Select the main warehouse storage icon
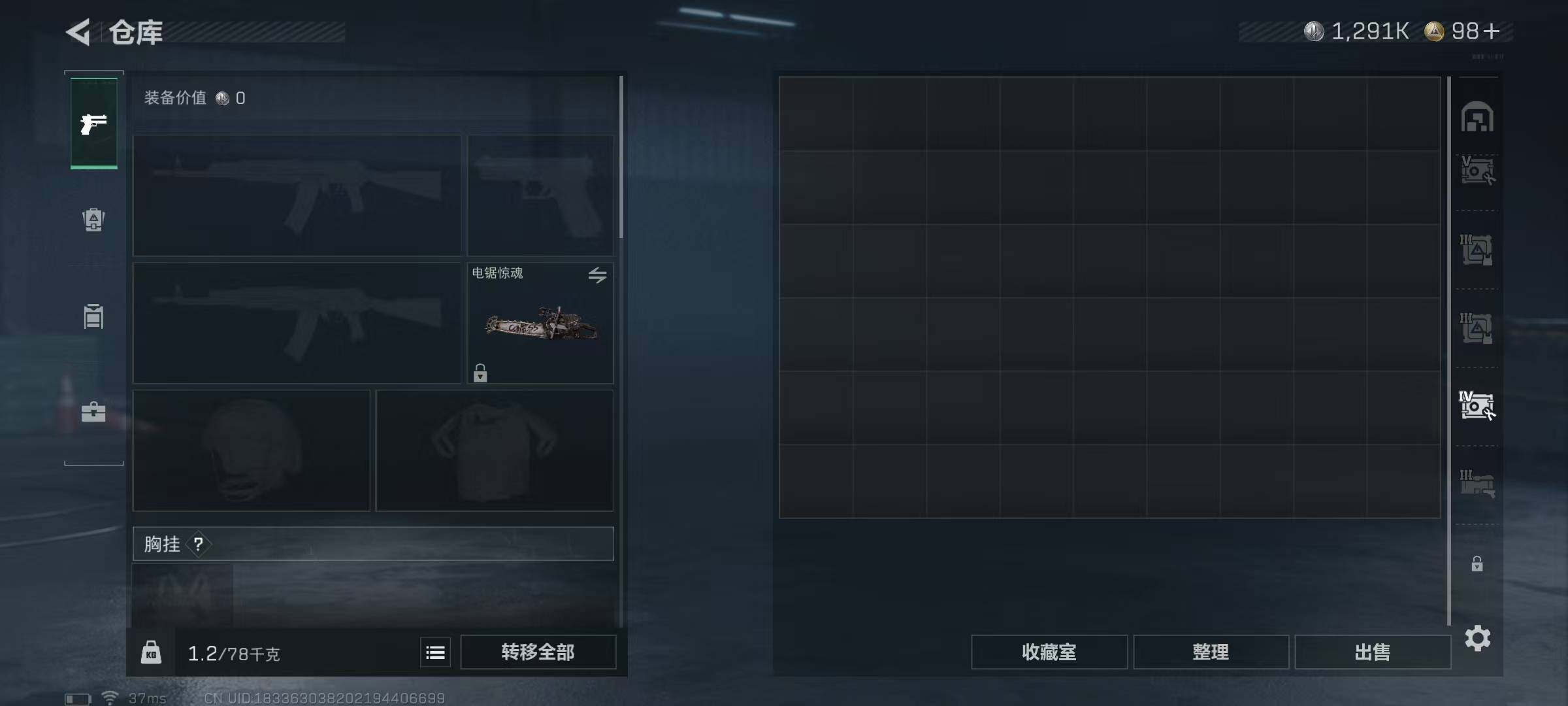The image size is (1568, 706). click(1477, 117)
